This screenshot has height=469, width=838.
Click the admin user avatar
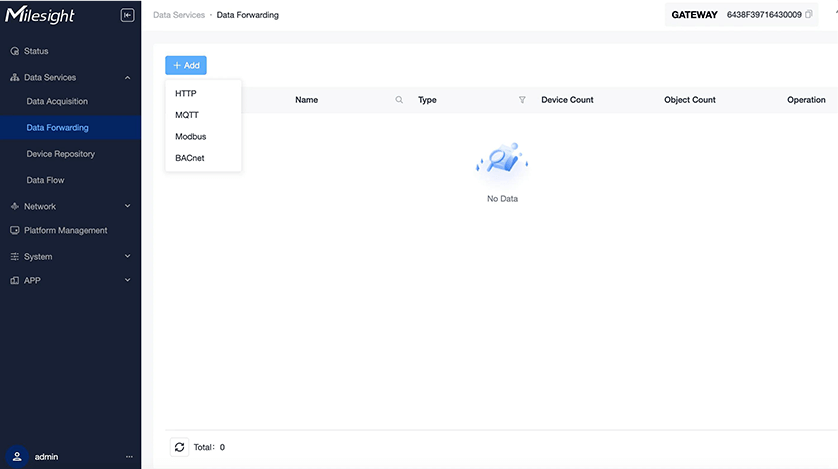15,456
